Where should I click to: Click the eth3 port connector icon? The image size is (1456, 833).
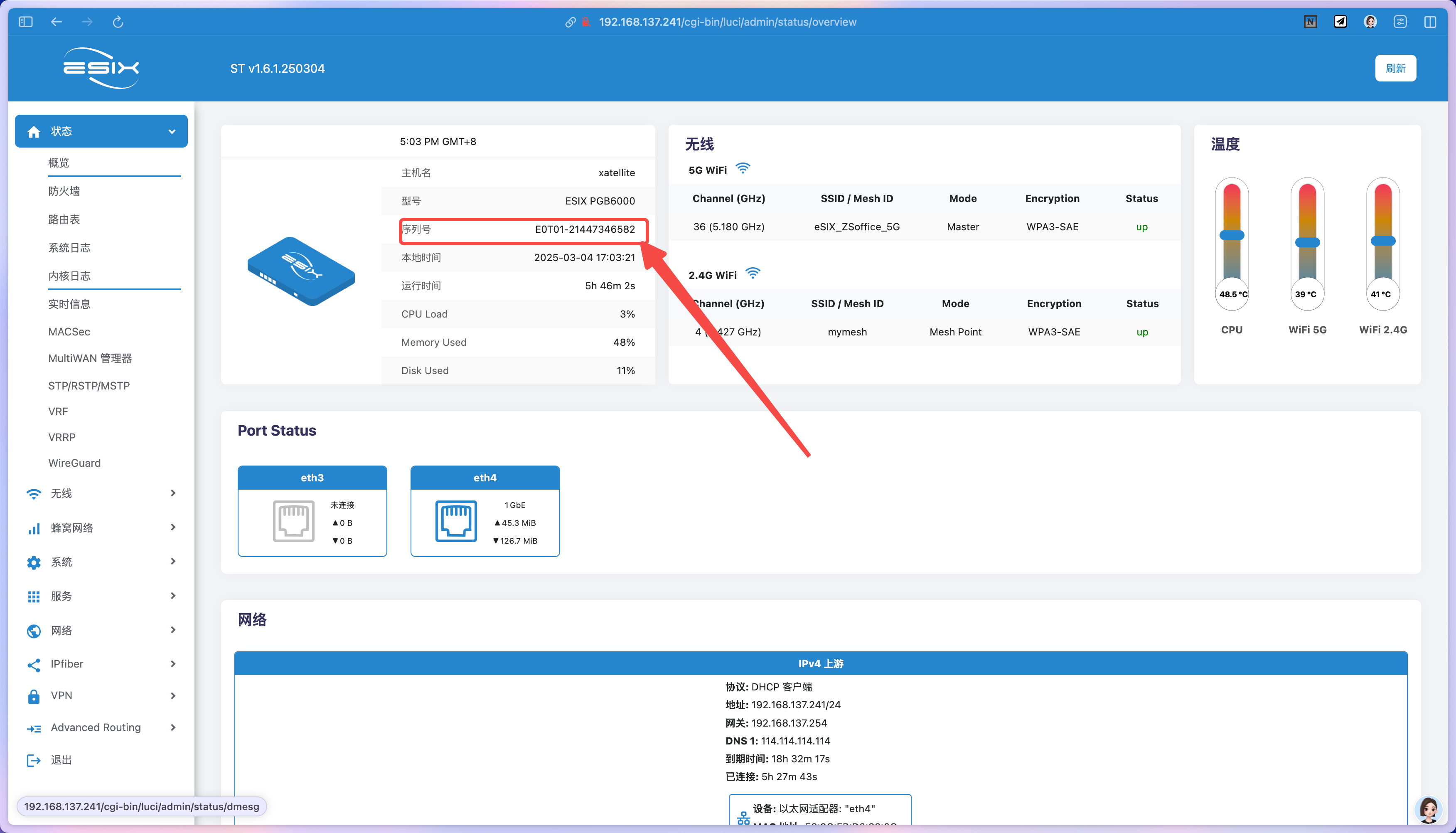293,521
